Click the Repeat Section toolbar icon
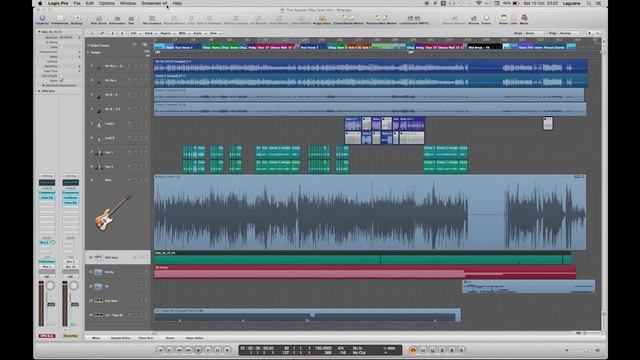640x360 pixels. [174, 20]
